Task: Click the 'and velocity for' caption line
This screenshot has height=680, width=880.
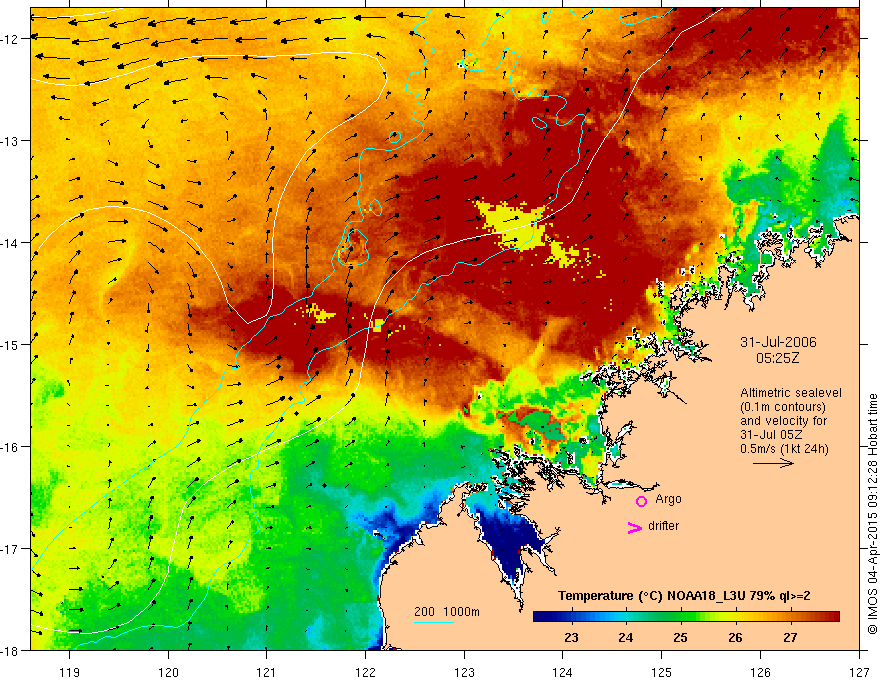Action: pos(783,421)
